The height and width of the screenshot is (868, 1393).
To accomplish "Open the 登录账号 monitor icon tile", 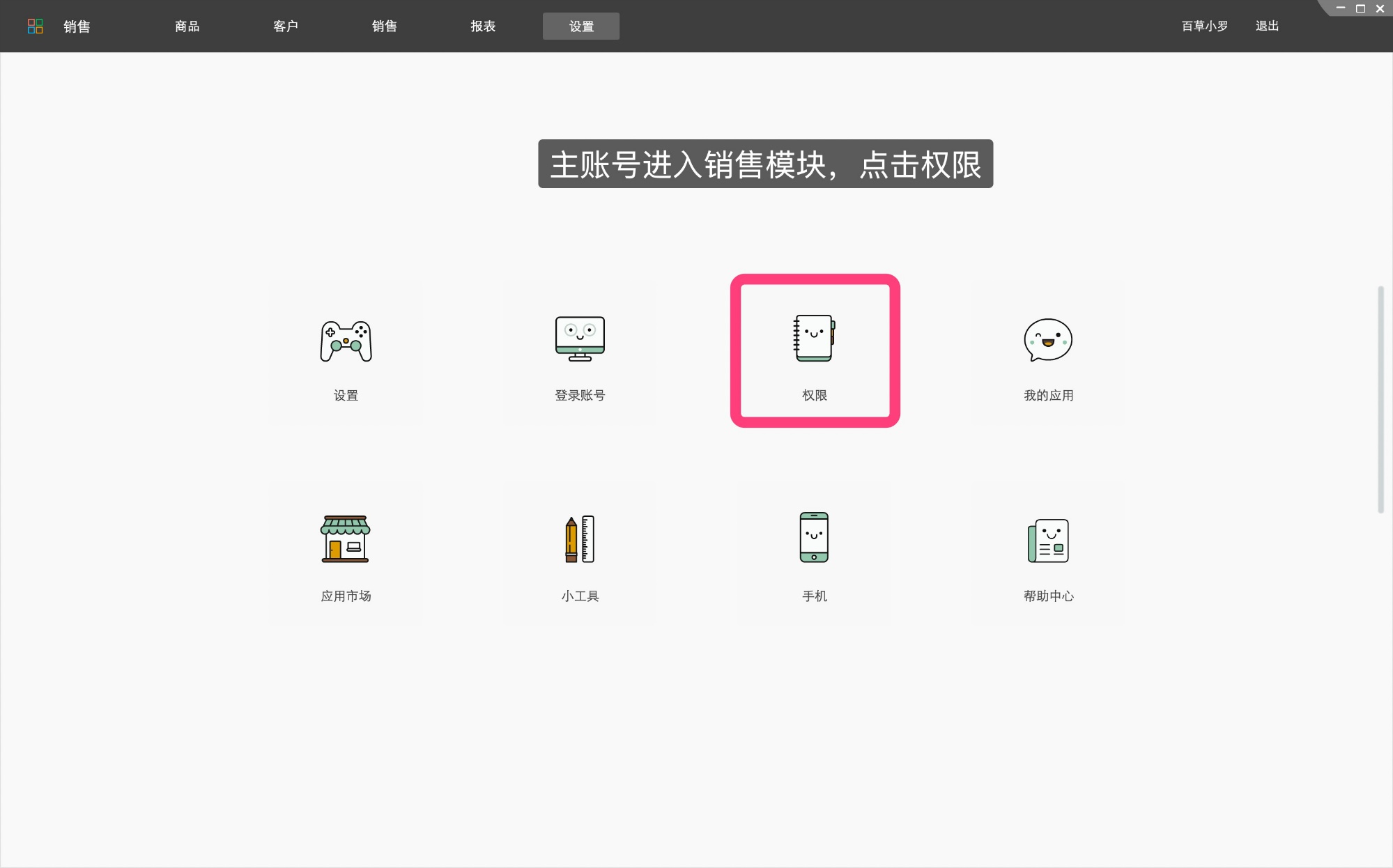I will 580,353.
